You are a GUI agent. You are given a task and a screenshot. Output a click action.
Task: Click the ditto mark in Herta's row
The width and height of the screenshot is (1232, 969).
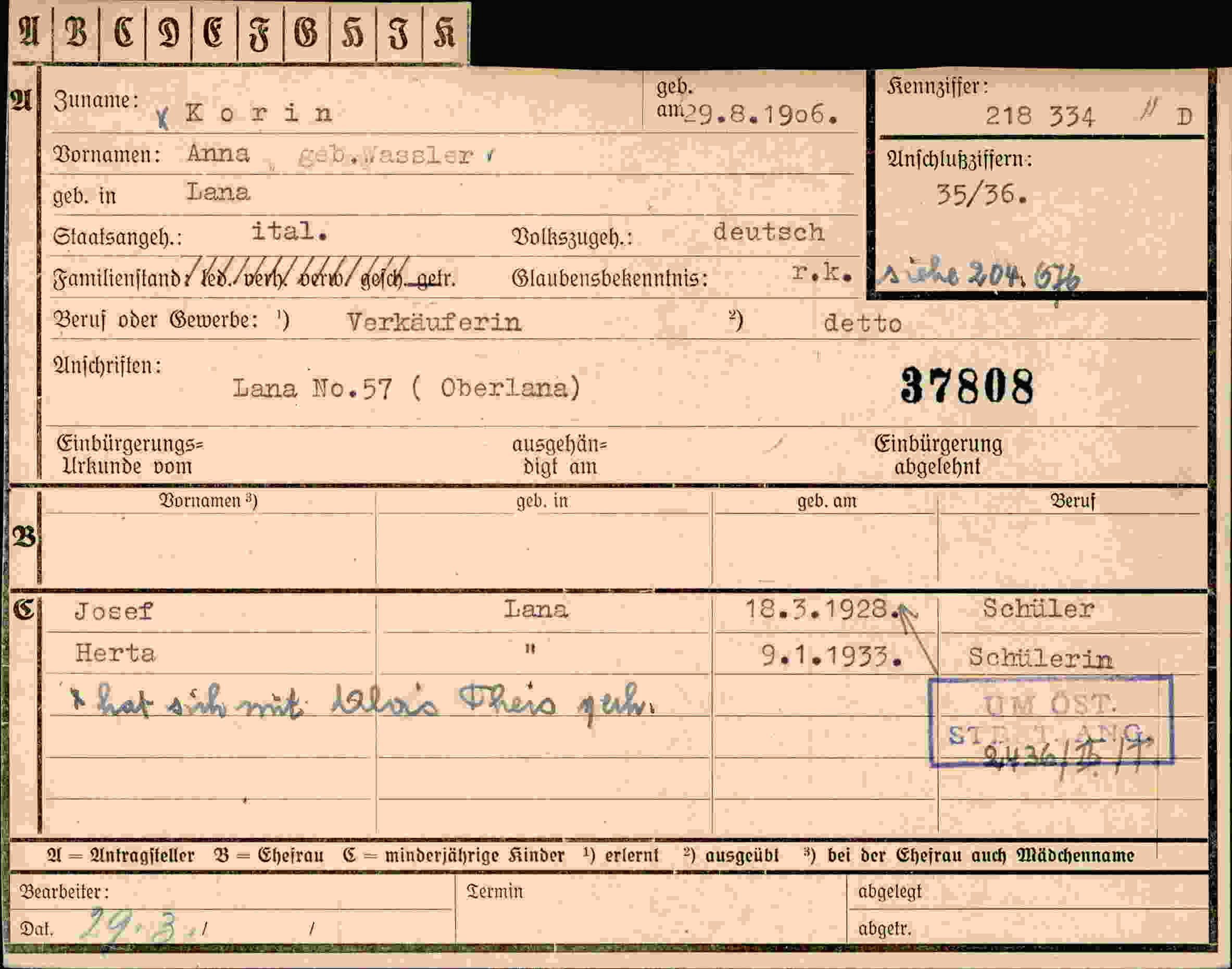[530, 649]
